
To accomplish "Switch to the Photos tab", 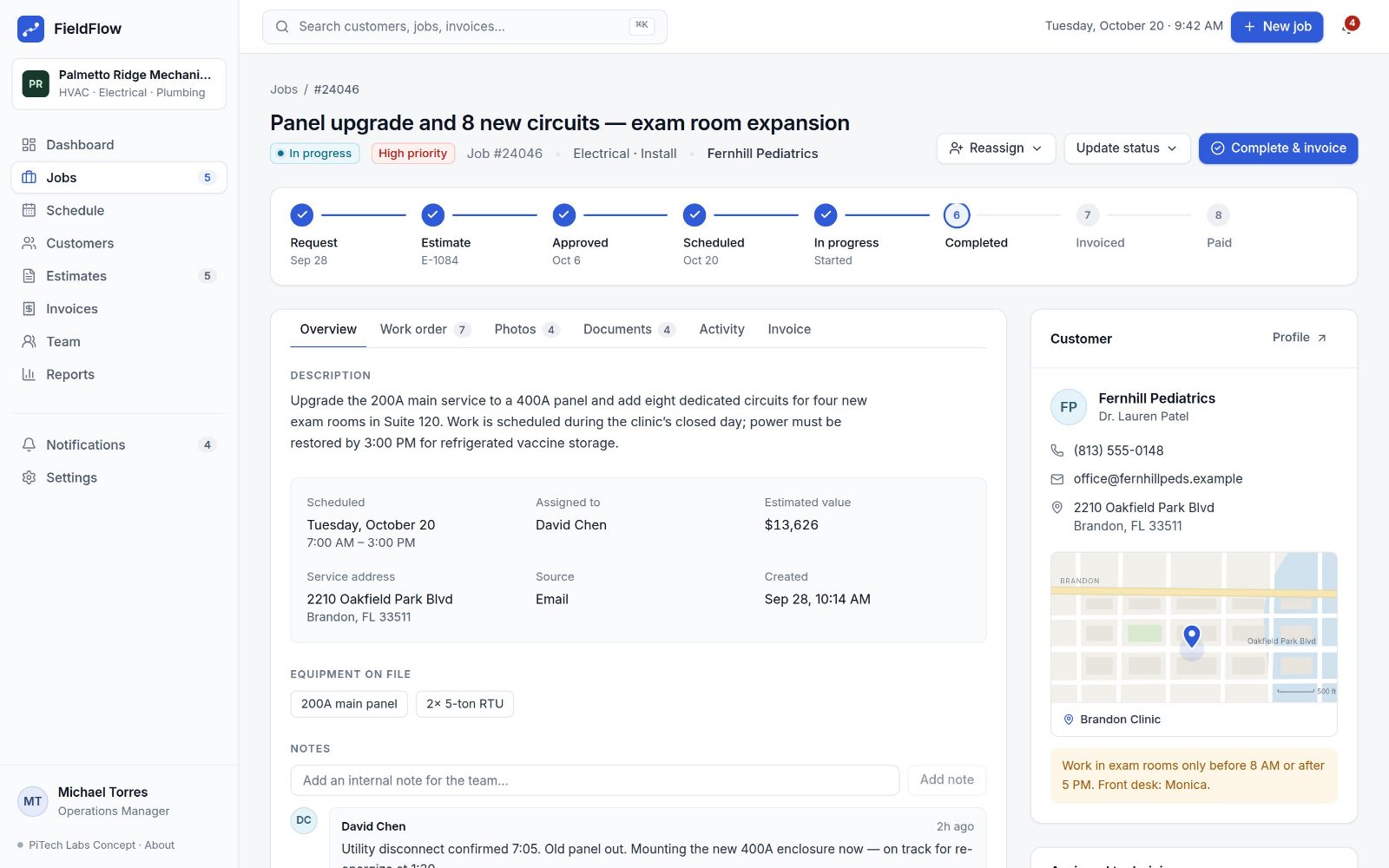I will pyautogui.click(x=527, y=330).
